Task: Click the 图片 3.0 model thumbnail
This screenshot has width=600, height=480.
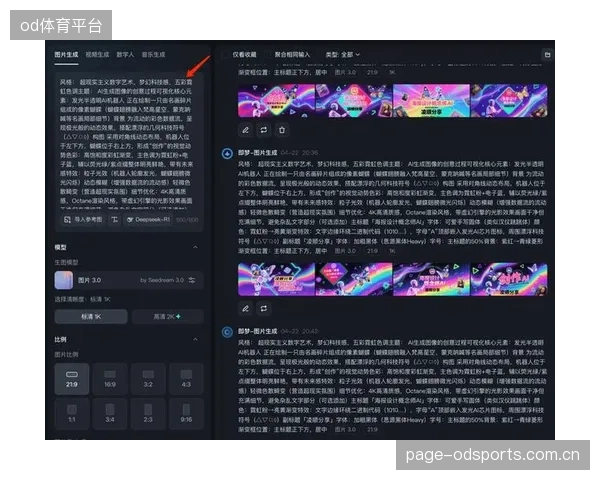Action: (x=64, y=280)
